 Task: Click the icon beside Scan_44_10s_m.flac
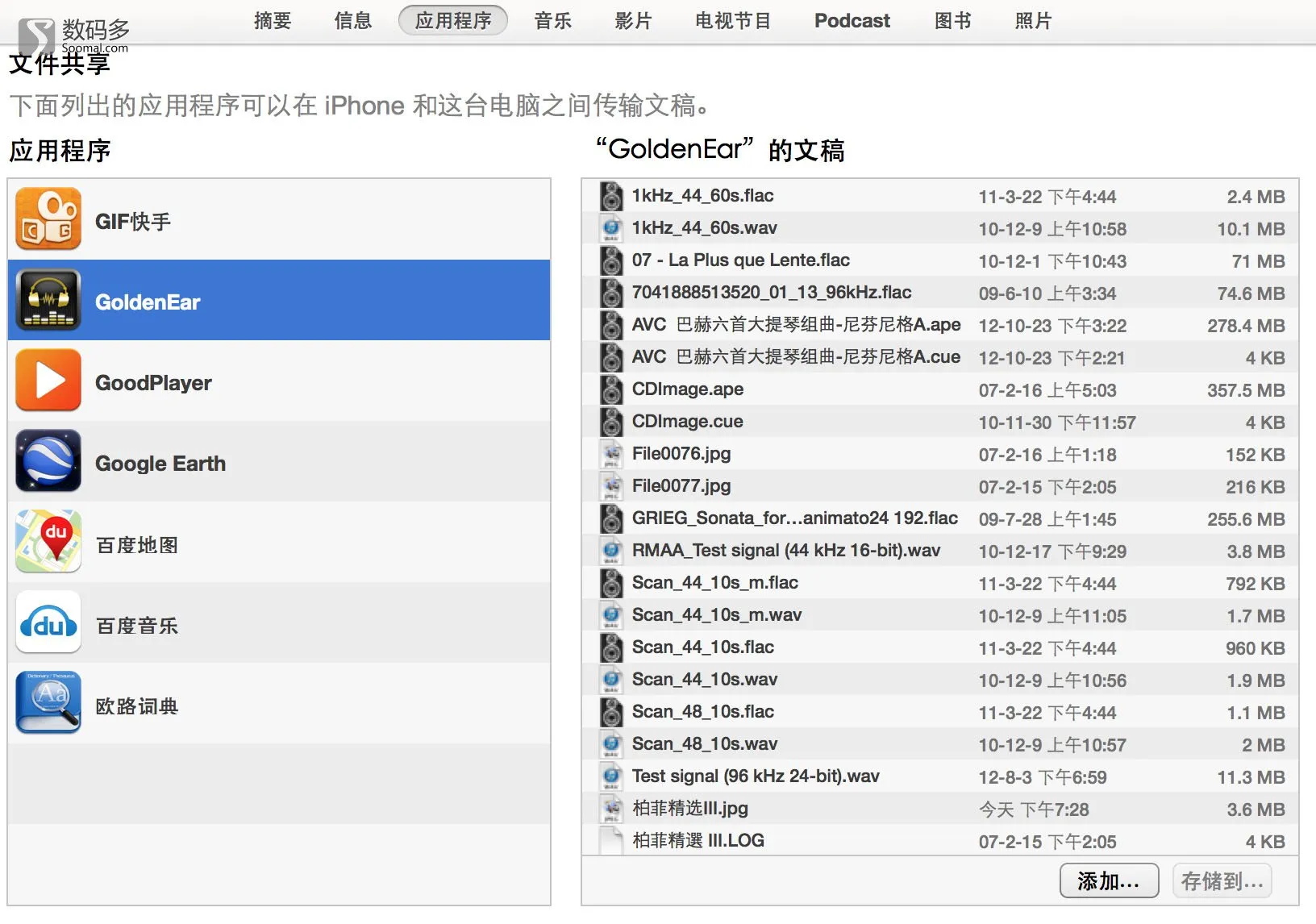click(x=612, y=583)
